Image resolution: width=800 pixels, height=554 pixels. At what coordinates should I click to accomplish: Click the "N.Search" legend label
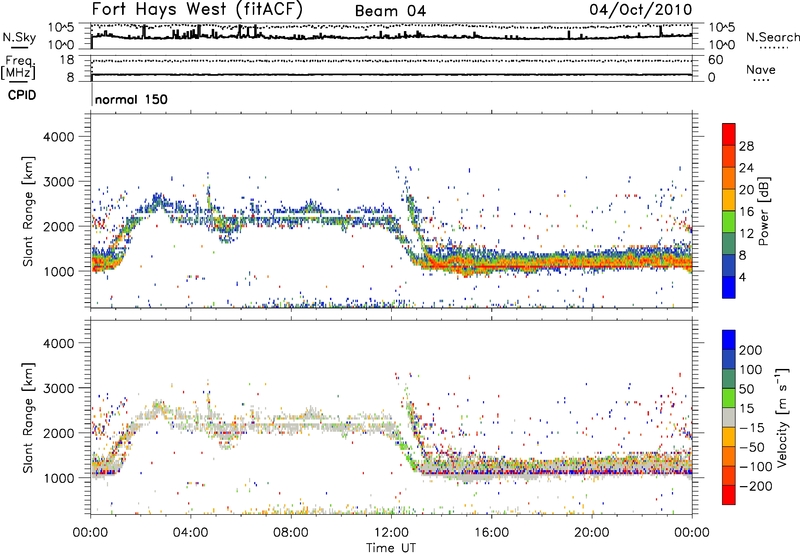[773, 37]
